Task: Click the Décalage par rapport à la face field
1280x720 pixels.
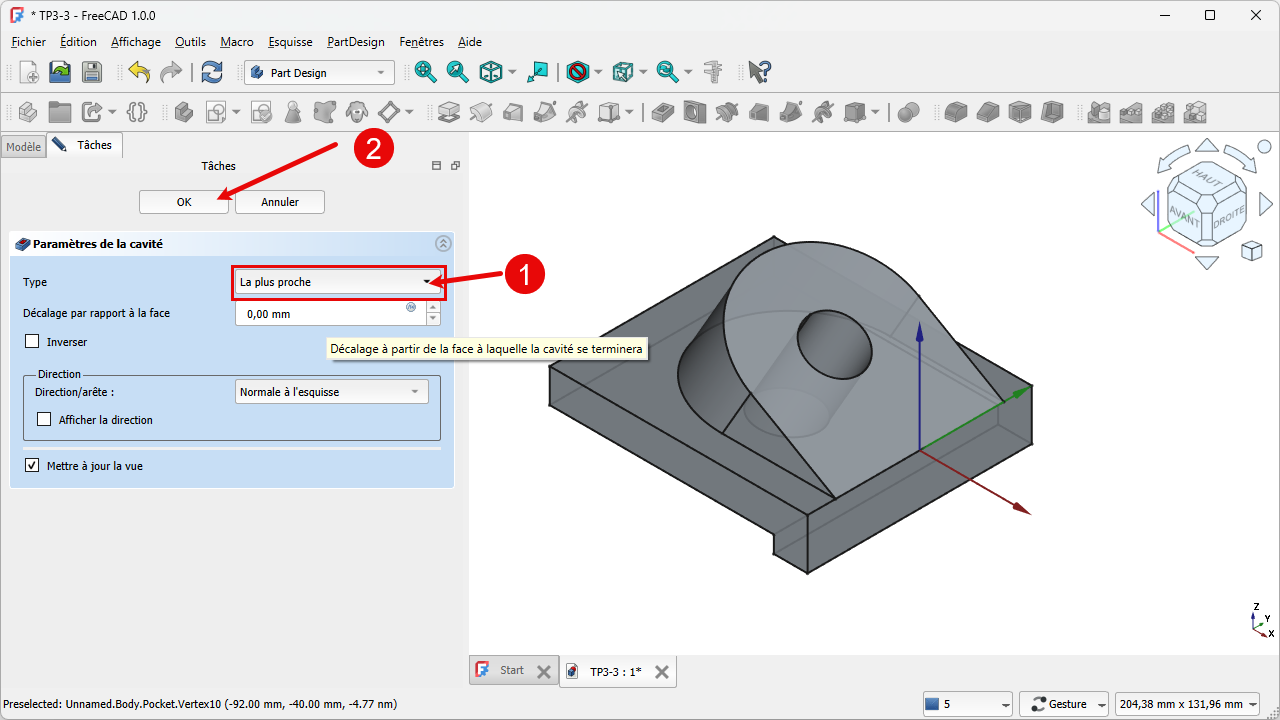Action: (320, 314)
